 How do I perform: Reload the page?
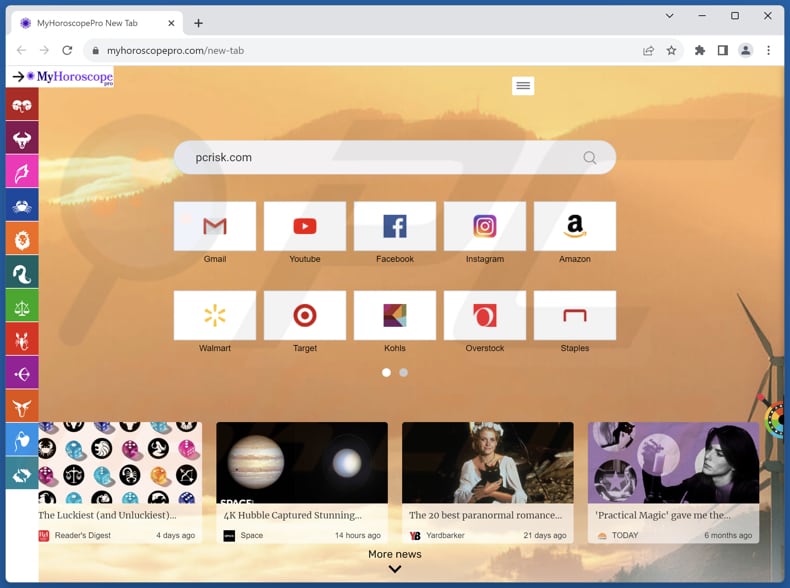[x=67, y=50]
